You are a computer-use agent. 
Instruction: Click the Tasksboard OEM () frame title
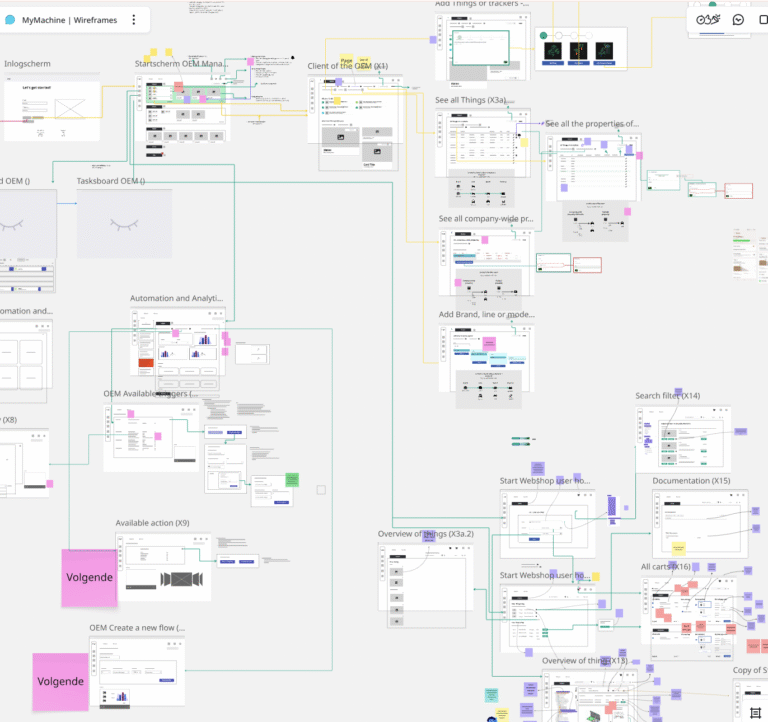click(111, 181)
